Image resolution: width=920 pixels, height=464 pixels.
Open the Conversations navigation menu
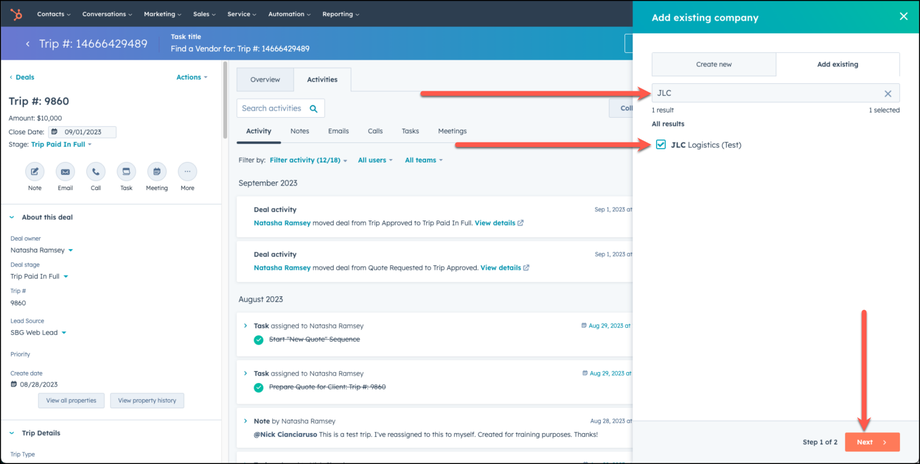point(107,13)
